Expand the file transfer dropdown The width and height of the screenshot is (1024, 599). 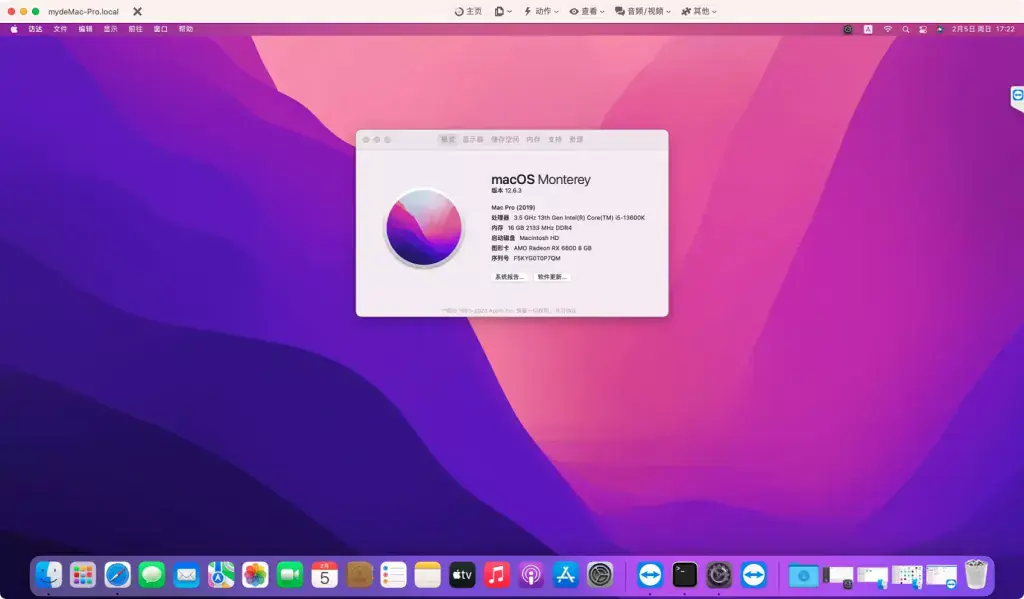click(503, 12)
